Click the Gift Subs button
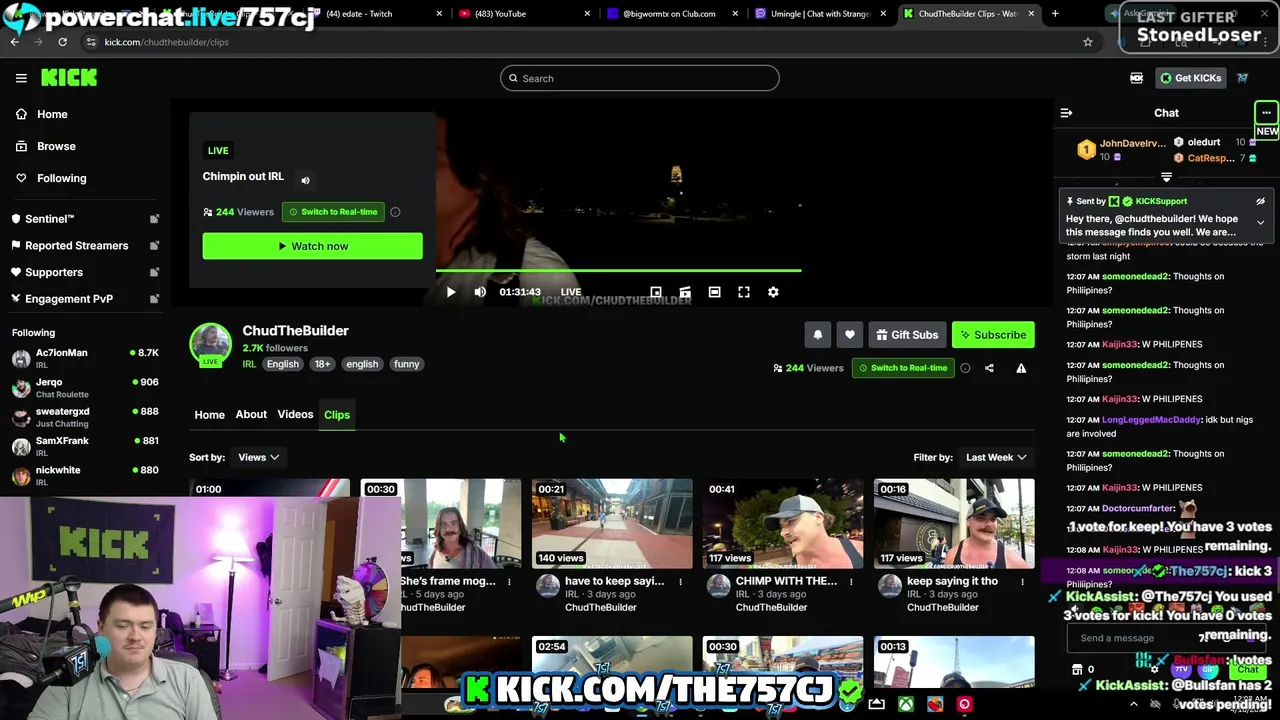Image resolution: width=1280 pixels, height=720 pixels. [x=907, y=335]
